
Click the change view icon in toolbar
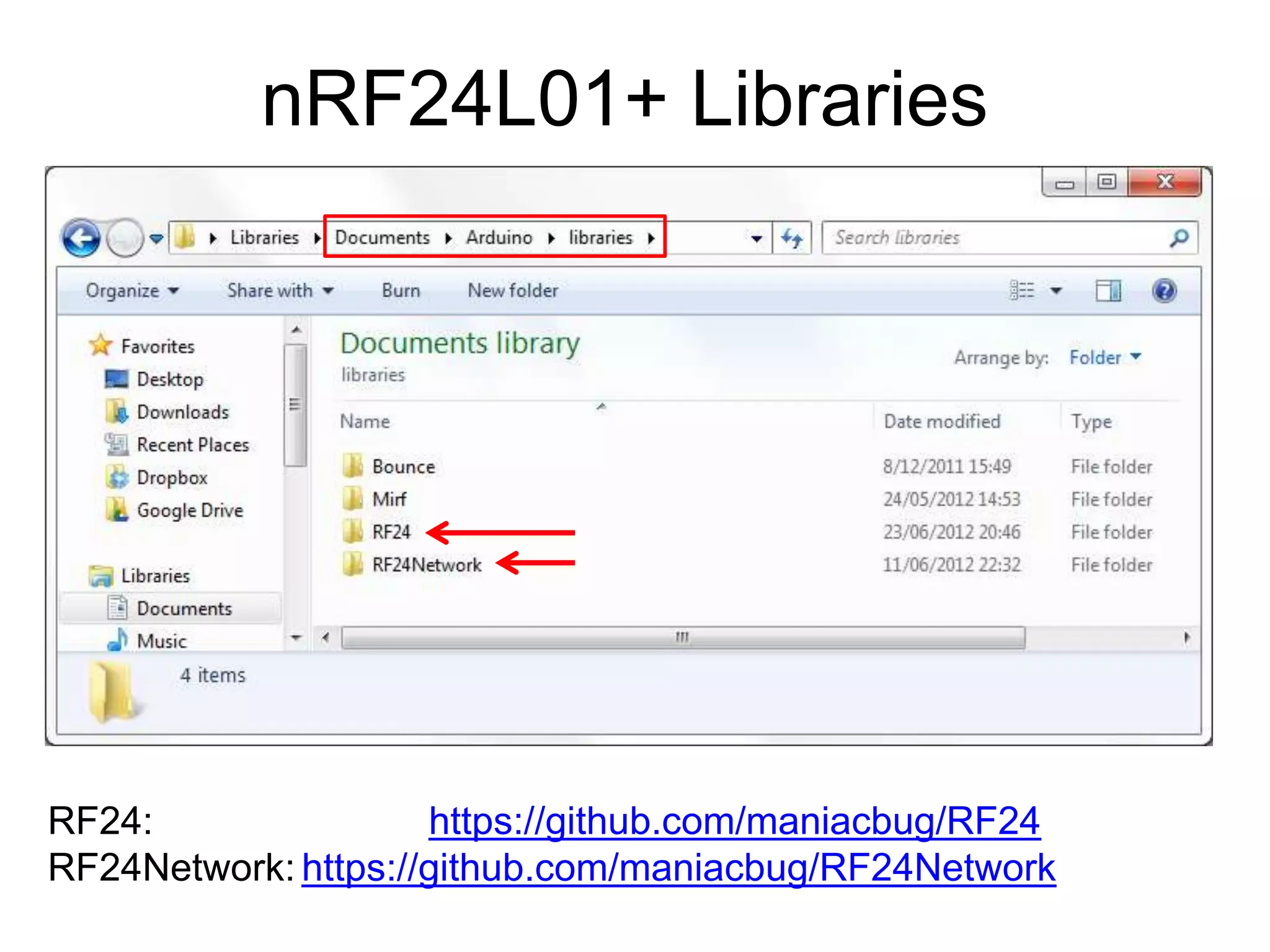[x=1022, y=291]
